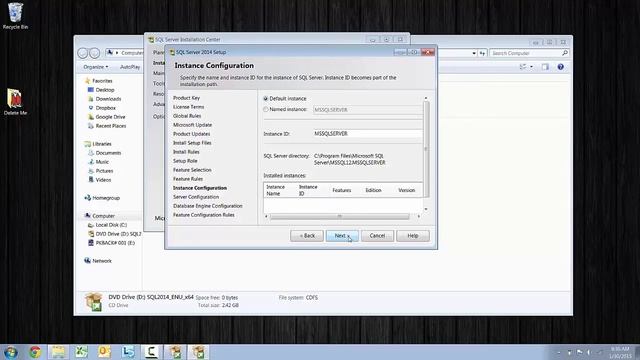Click AutoPlay in Explorer toolbar
Screen dimensions: 640x360
[130, 67]
